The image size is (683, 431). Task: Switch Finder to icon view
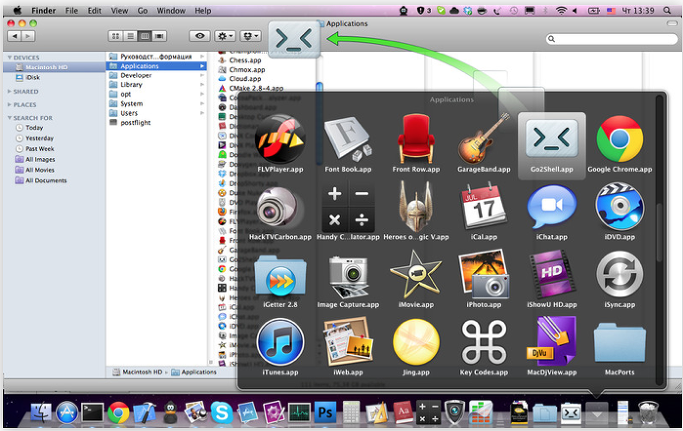(x=115, y=36)
